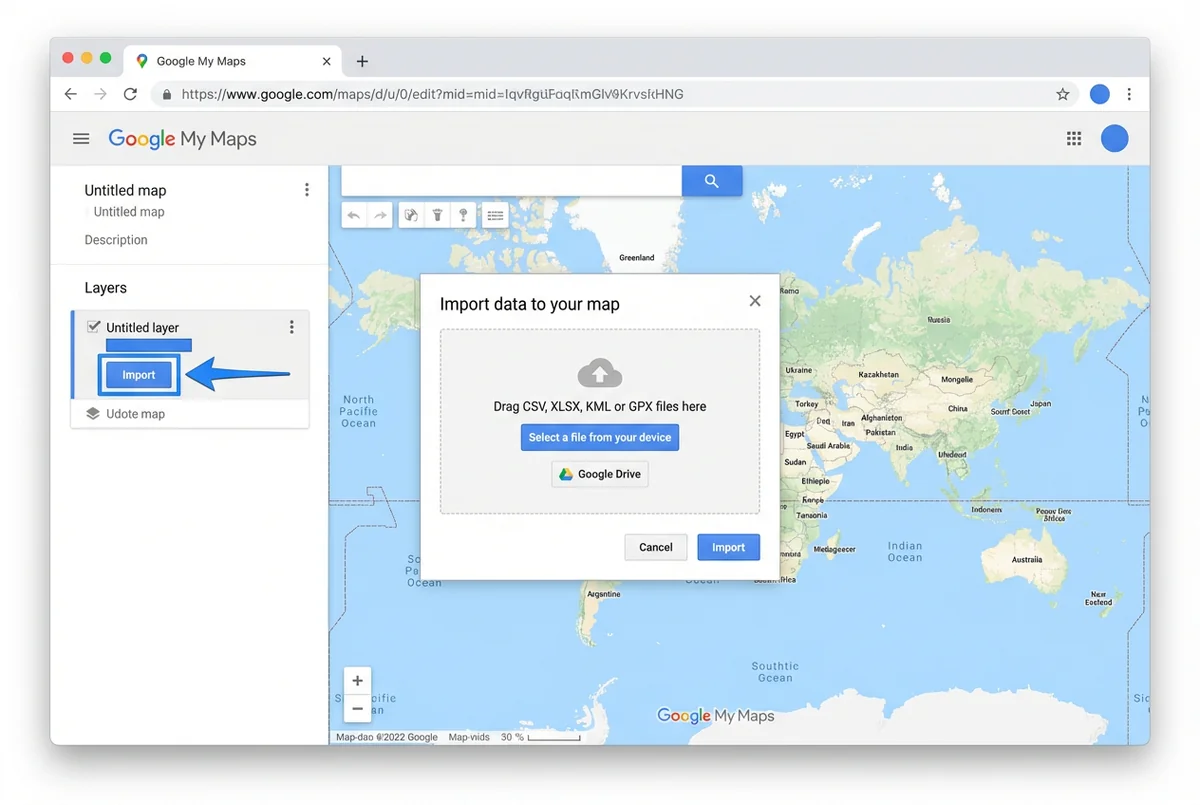Open the Untitled layer options menu
Image resolution: width=1200 pixels, height=805 pixels.
tap(291, 327)
